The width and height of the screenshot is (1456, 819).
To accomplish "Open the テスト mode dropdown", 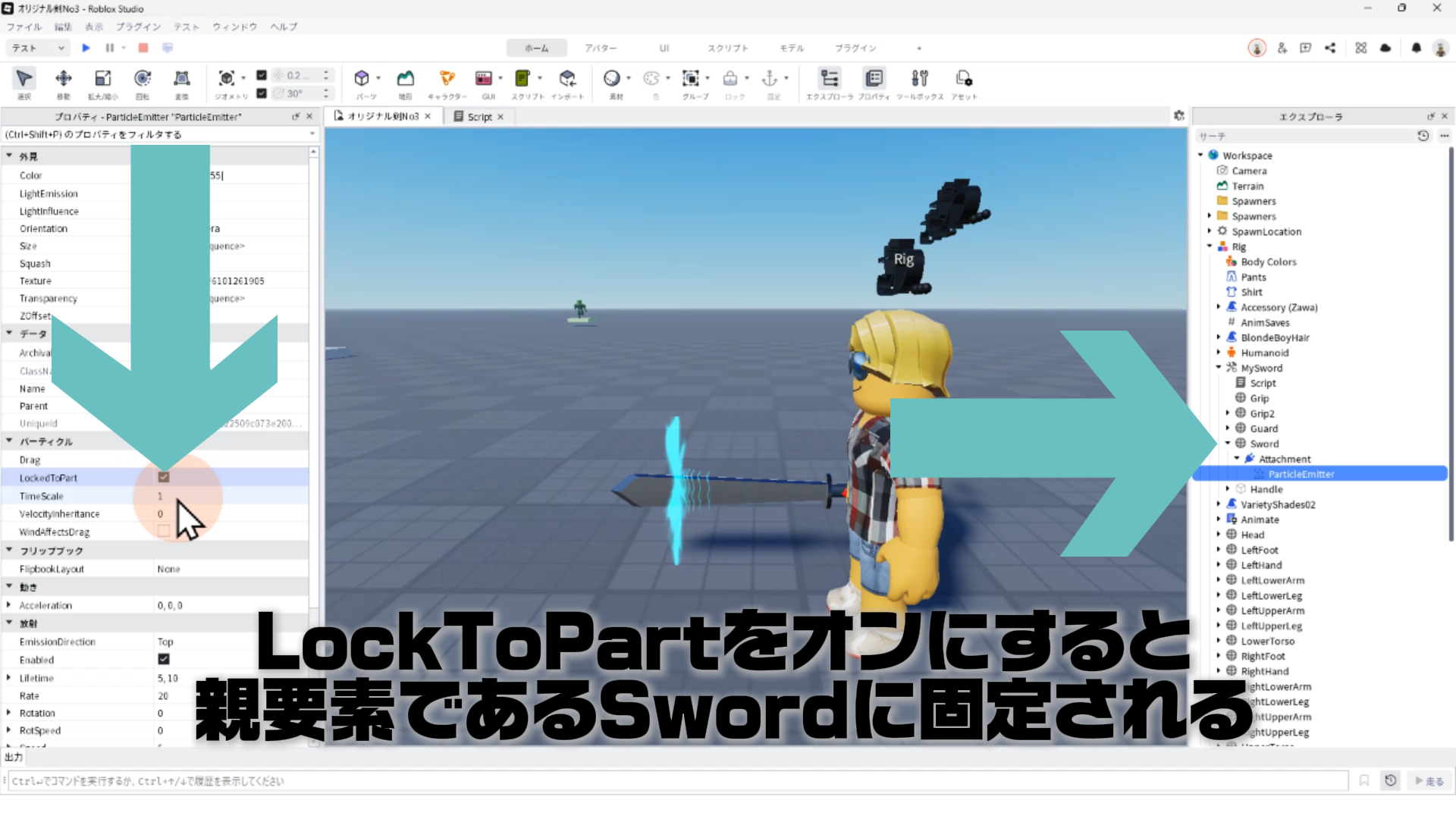I will click(38, 48).
